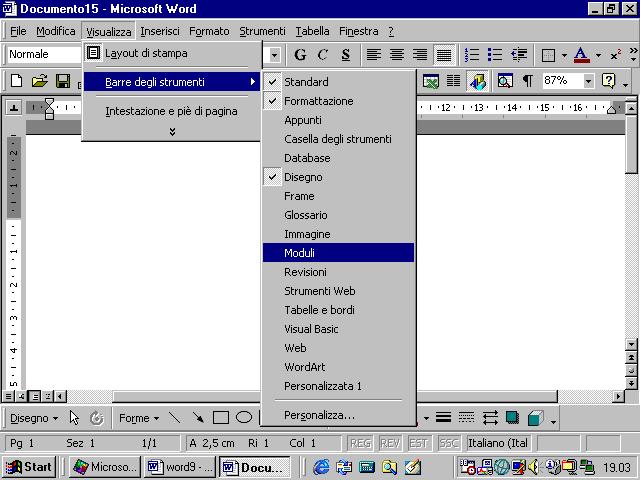Save the document with floppy icon
Image resolution: width=640 pixels, height=480 pixels.
coord(63,81)
